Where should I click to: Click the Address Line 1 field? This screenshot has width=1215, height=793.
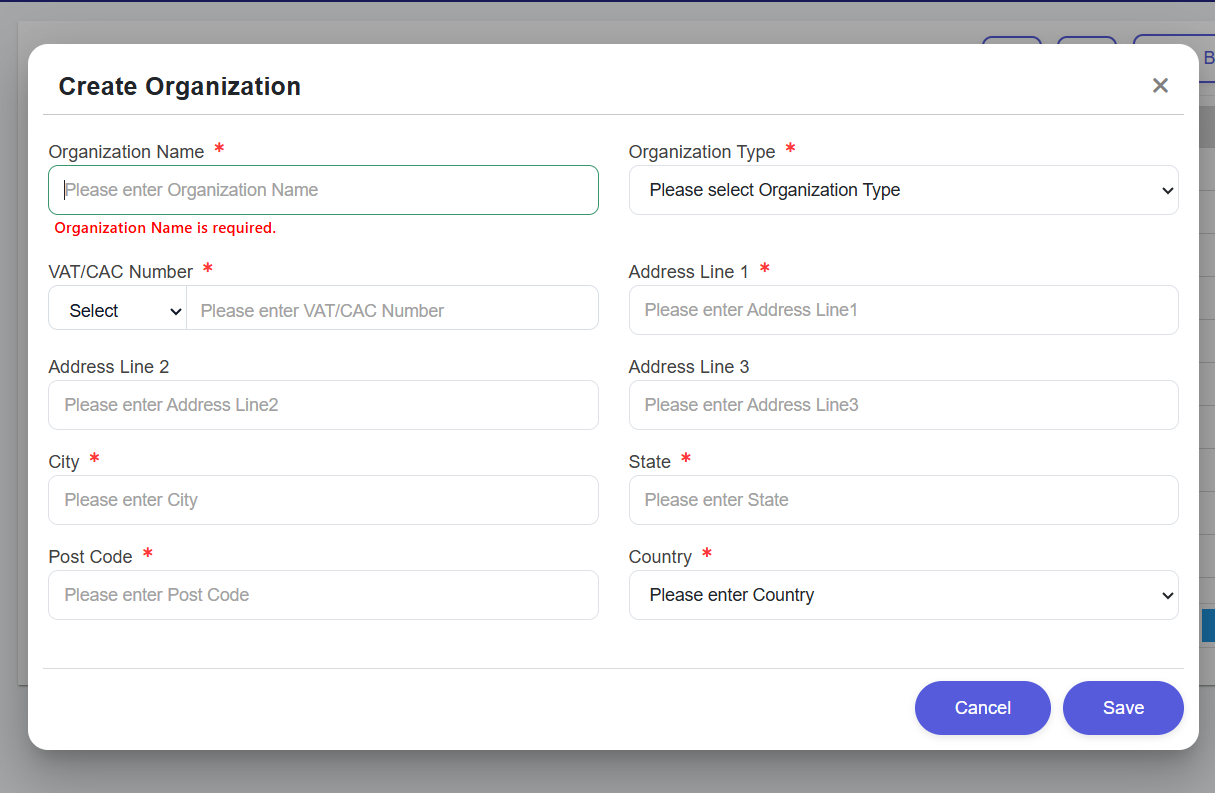pyautogui.click(x=903, y=310)
